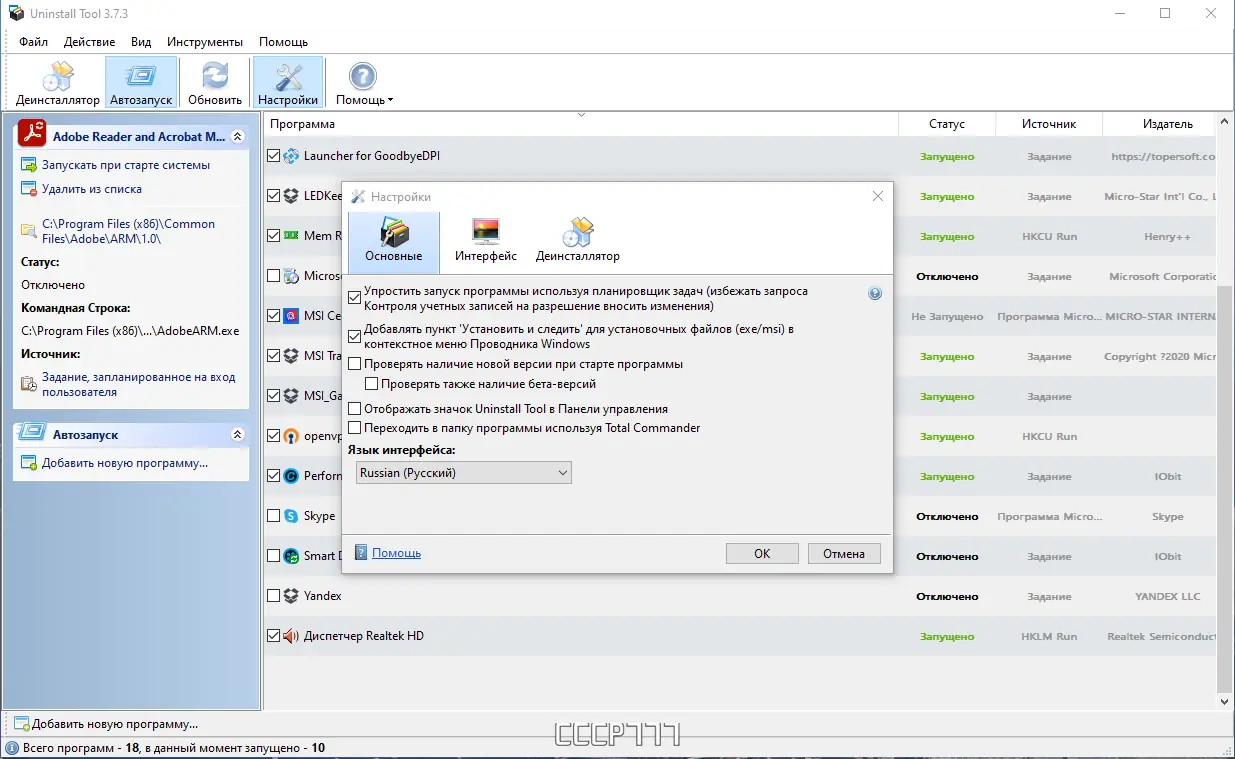The image size is (1235, 759).
Task: Open the Деинсталлятор toolbar section
Action: click(58, 82)
